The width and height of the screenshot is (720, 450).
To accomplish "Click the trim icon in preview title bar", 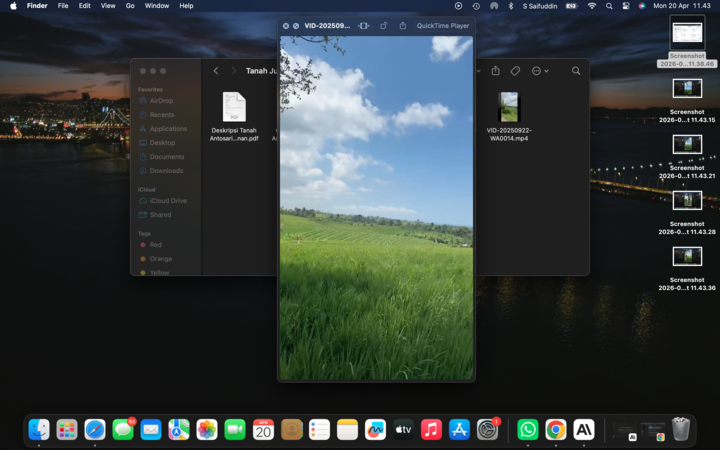I will click(363, 26).
